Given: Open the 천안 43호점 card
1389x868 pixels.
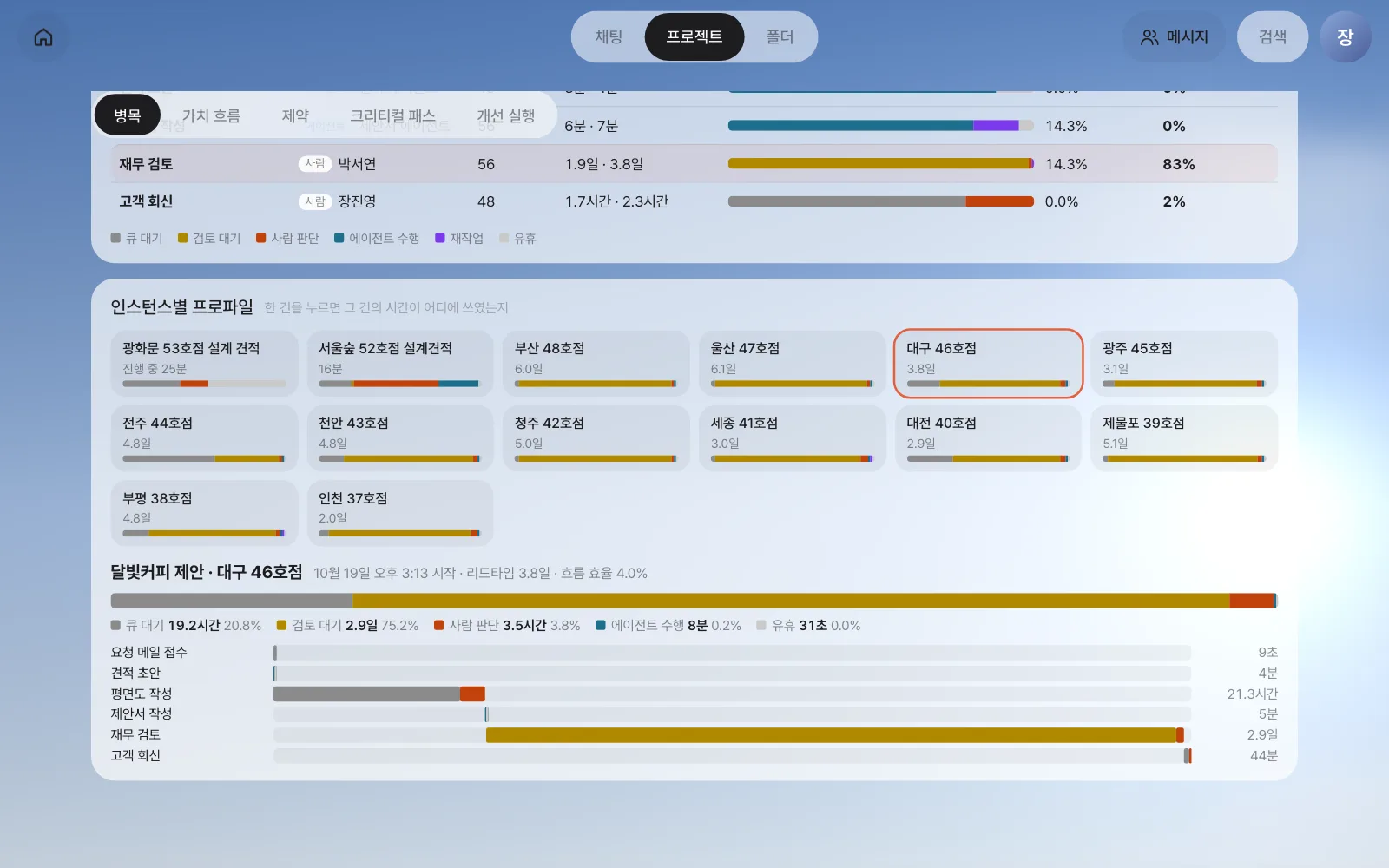Looking at the screenshot, I should (x=400, y=438).
